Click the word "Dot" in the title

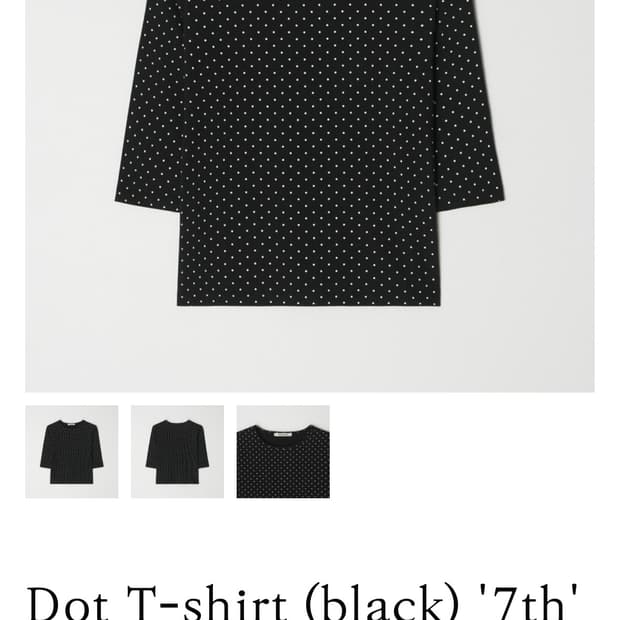67,602
